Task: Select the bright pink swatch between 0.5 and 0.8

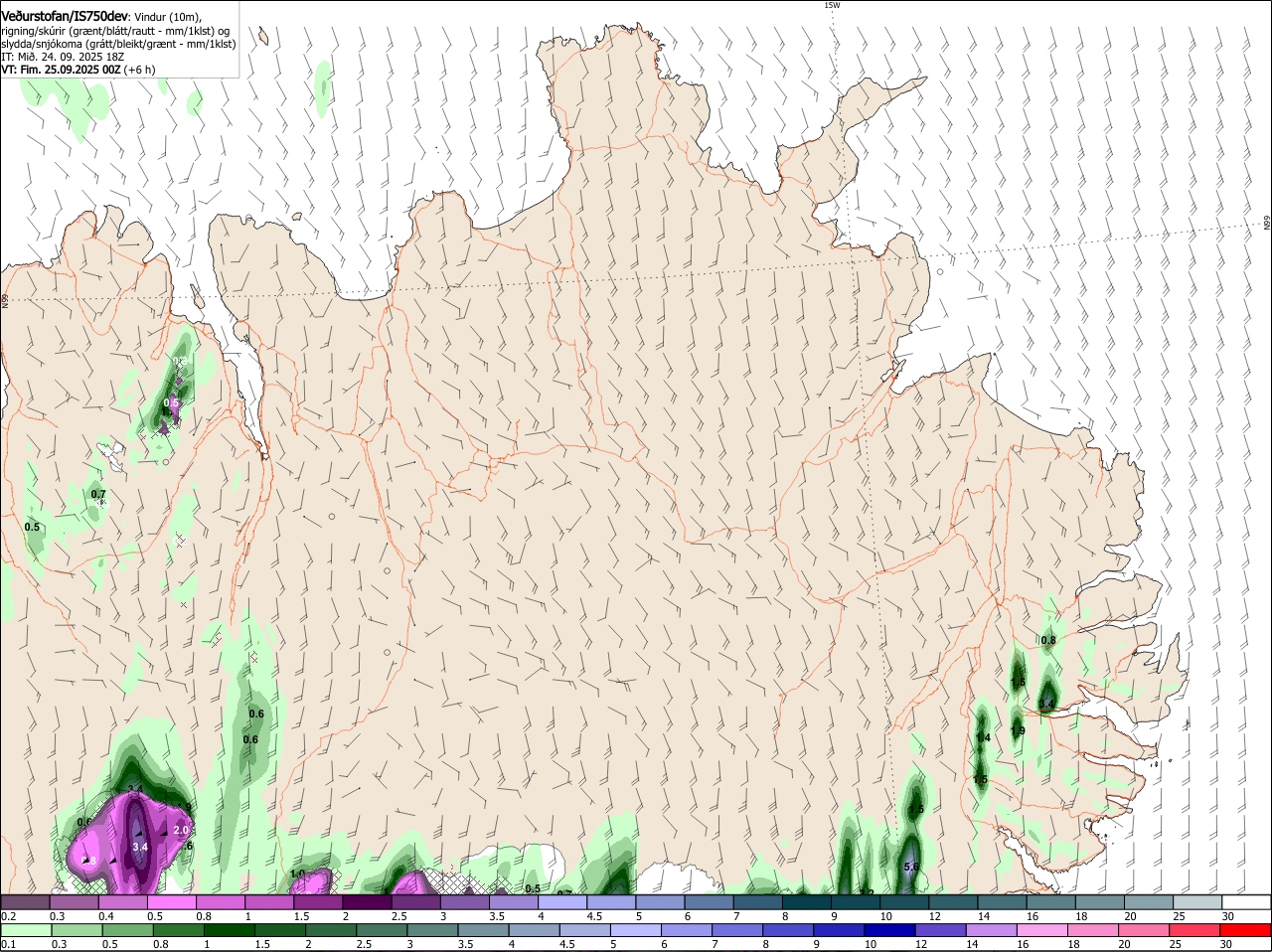Action: tap(171, 901)
